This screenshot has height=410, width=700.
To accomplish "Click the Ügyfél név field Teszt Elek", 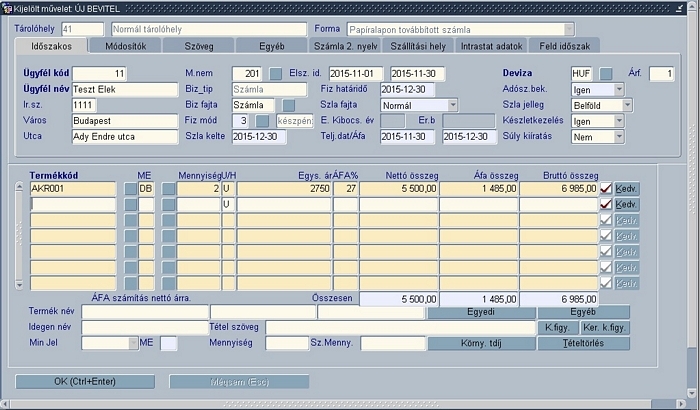I will [x=125, y=89].
